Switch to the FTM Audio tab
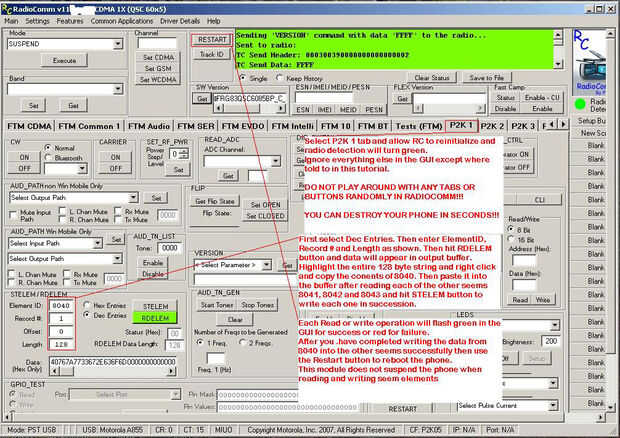The image size is (620, 438). [149, 126]
